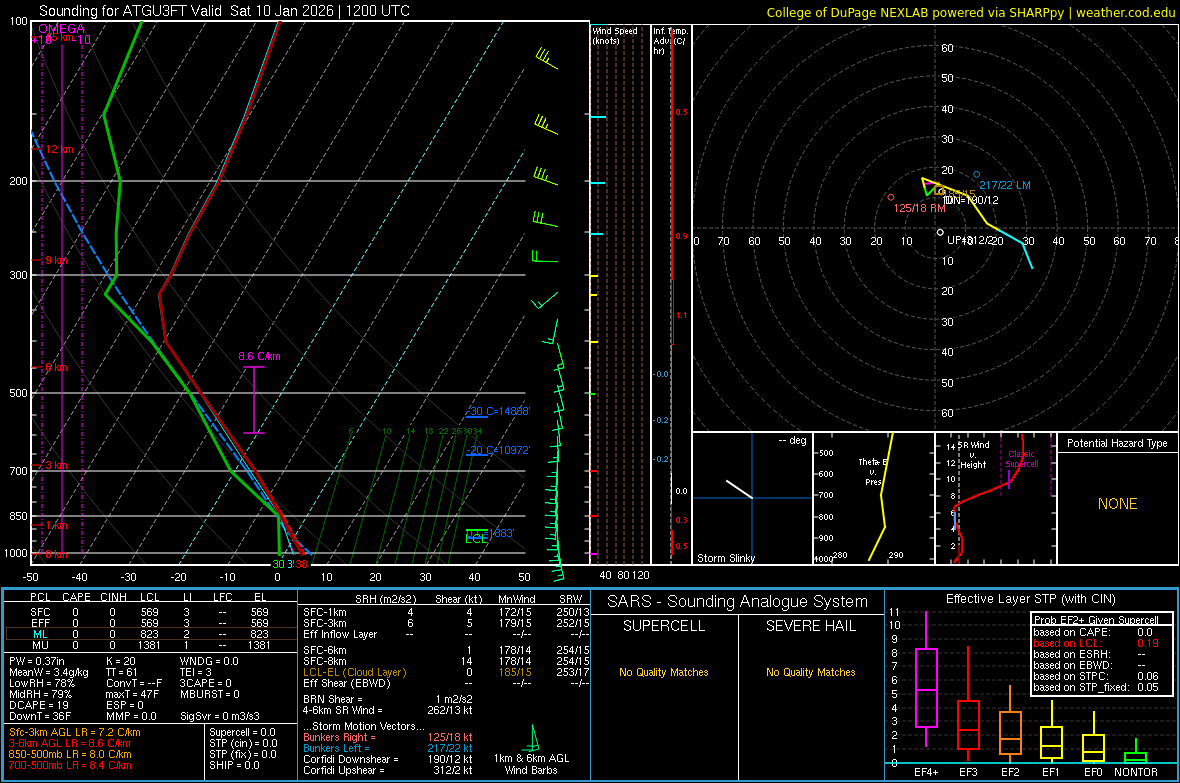Click the sounding title ATGU3FT Valid Sat 10 Jan 2026
The height and width of the screenshot is (783, 1180).
[x=224, y=11]
